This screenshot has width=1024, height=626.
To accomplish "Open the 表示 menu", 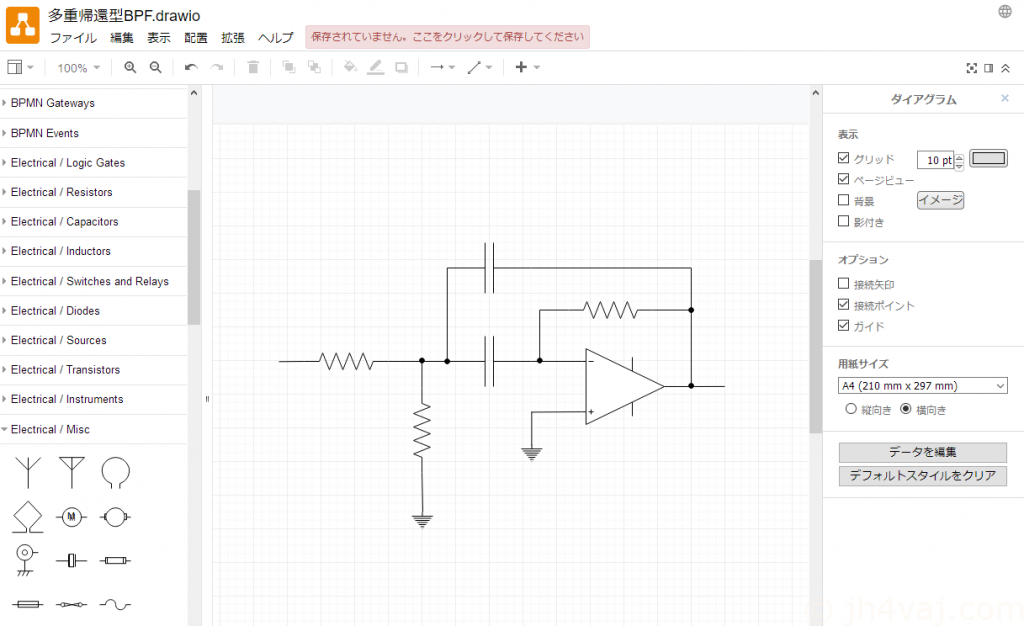I will (159, 38).
